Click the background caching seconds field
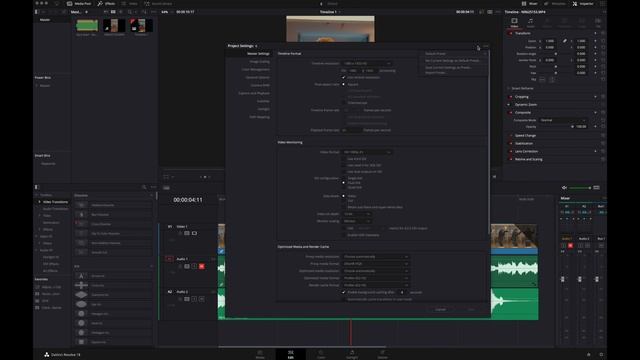The width and height of the screenshot is (640, 360). (x=402, y=292)
